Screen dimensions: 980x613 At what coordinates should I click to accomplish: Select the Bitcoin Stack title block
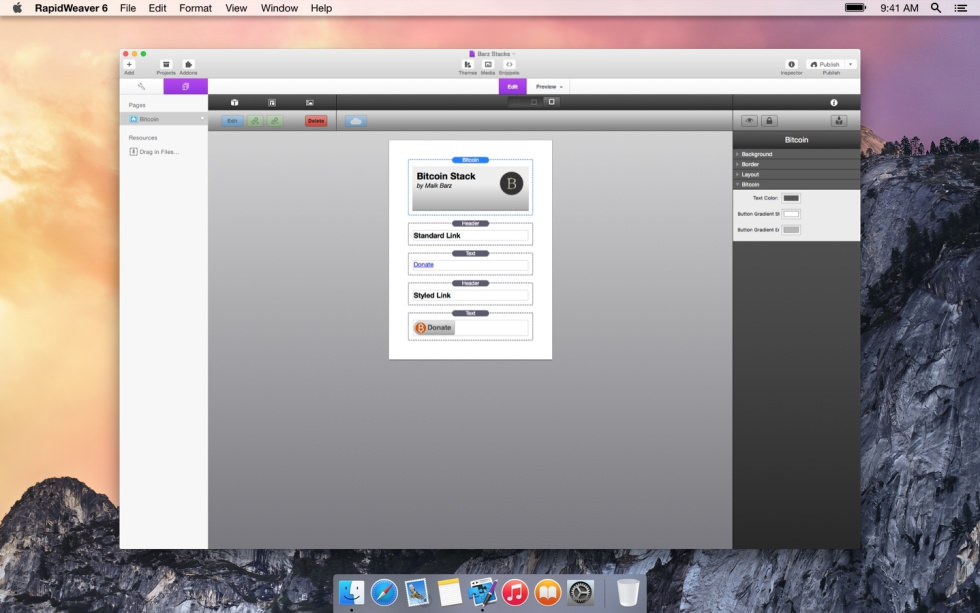[470, 187]
